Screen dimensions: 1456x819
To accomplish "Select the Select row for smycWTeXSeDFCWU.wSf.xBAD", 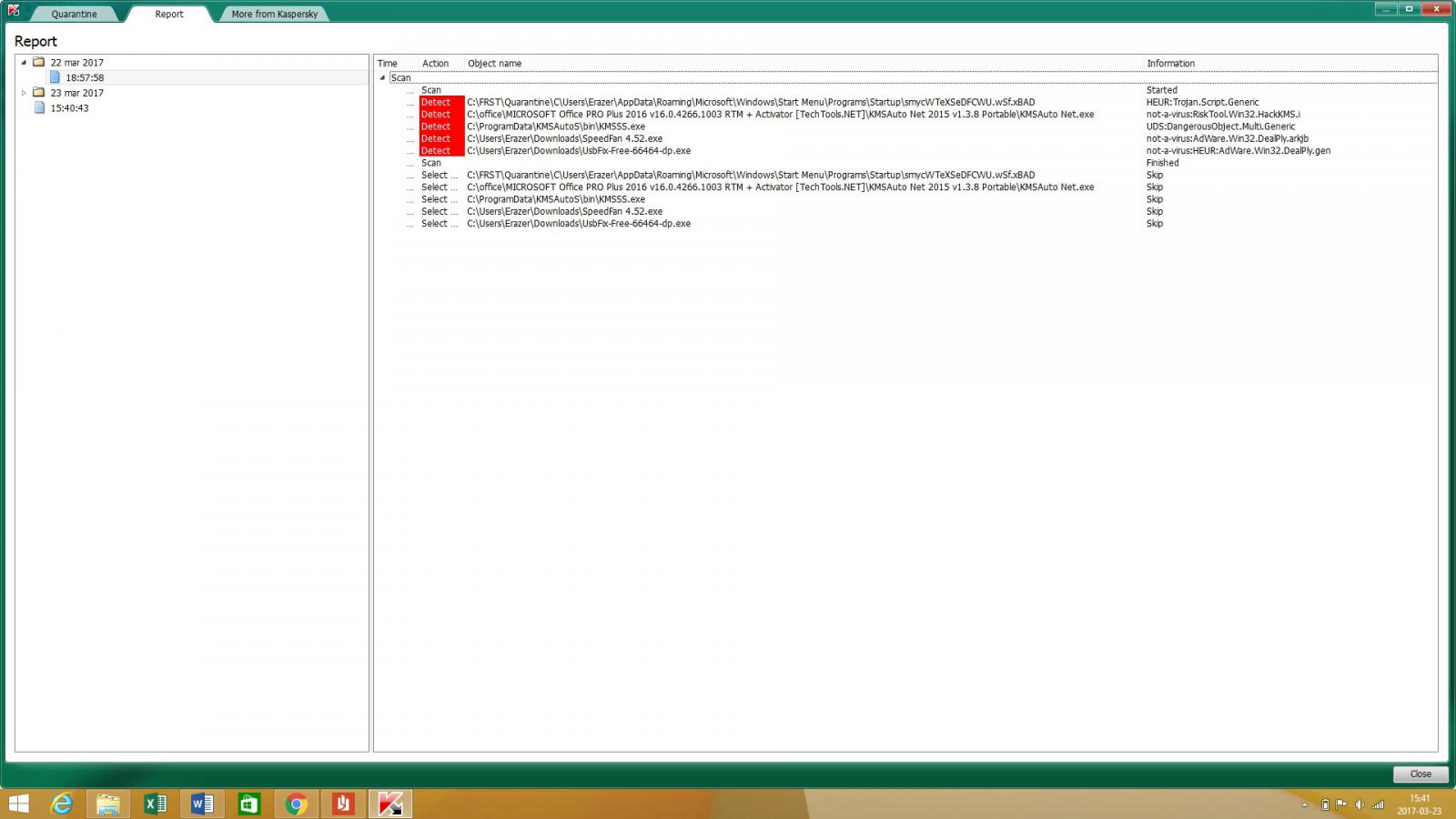I will [905, 175].
